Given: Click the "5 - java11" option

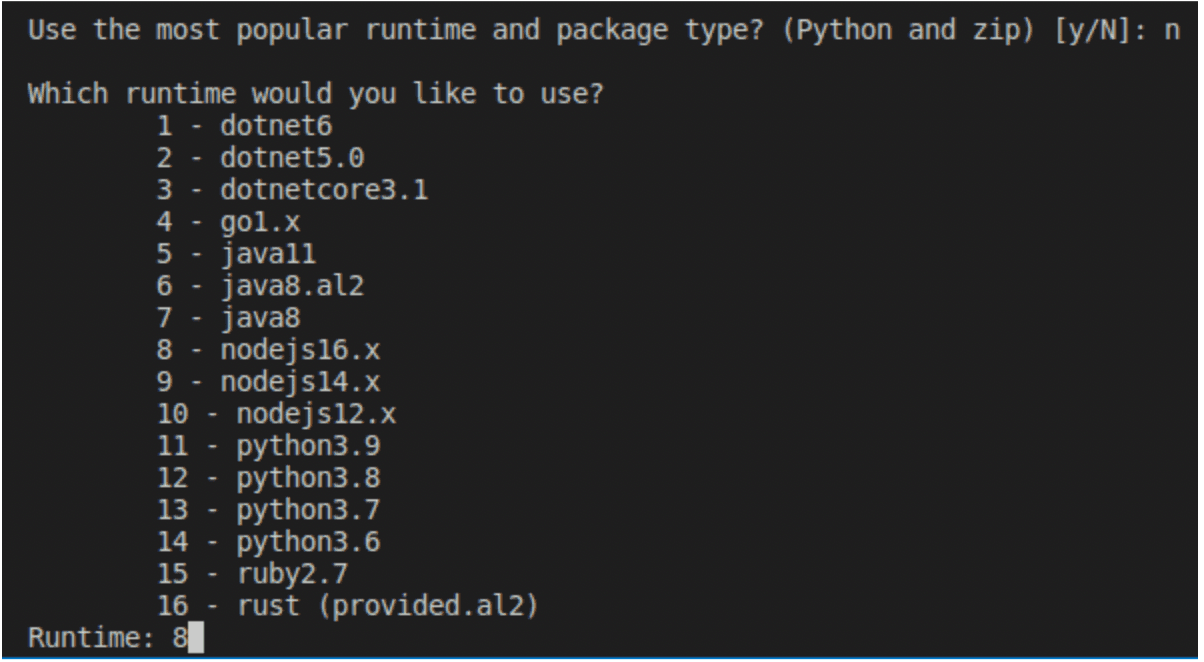Looking at the screenshot, I should (x=236, y=254).
